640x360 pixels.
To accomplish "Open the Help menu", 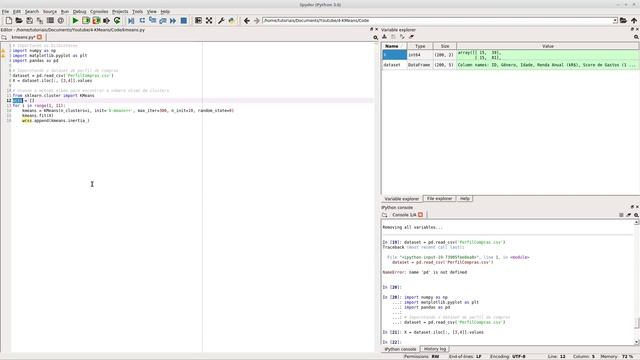I will coord(165,11).
